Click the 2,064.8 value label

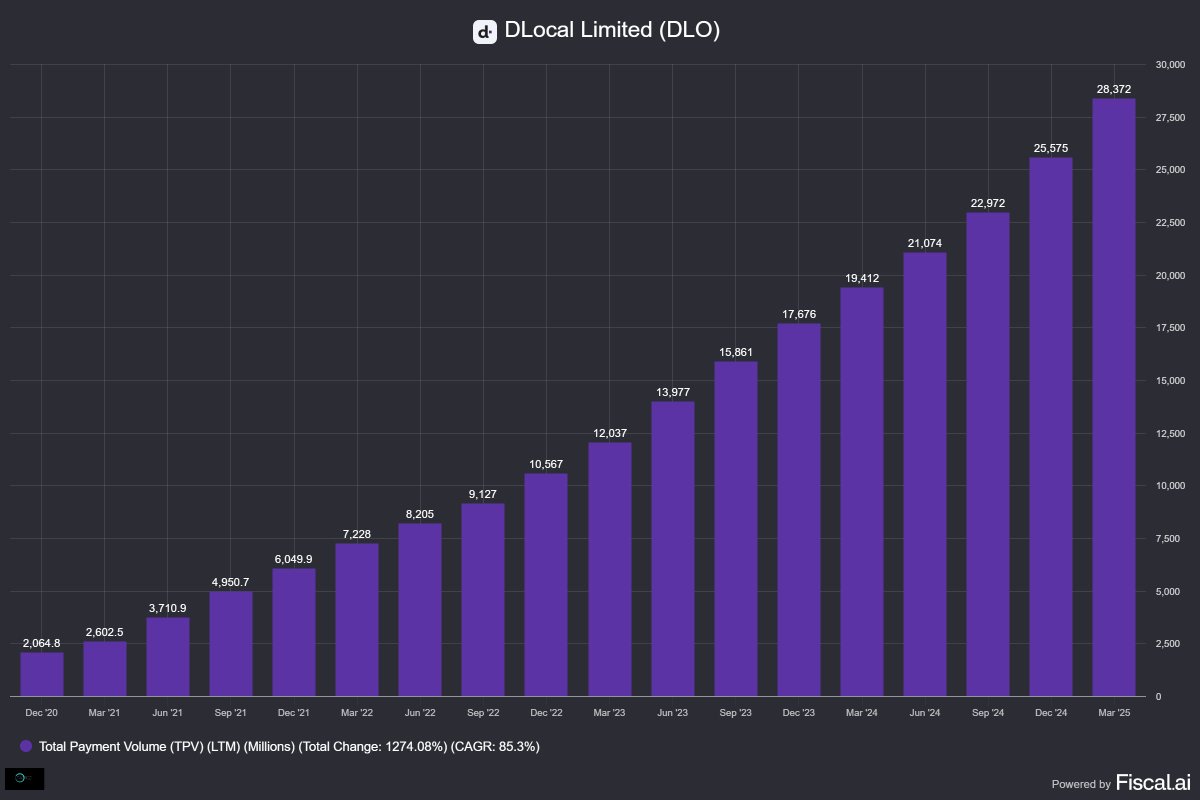(42, 642)
